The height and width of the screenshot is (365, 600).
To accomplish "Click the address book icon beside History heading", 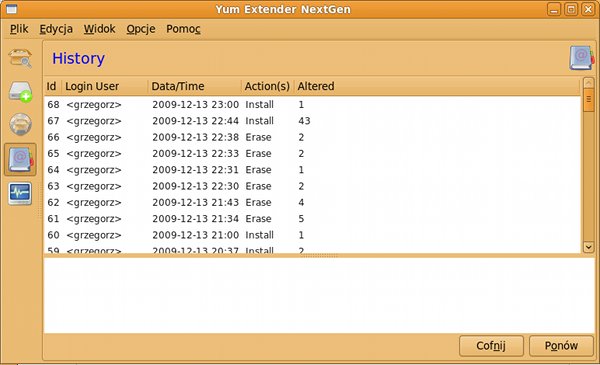I will (582, 58).
